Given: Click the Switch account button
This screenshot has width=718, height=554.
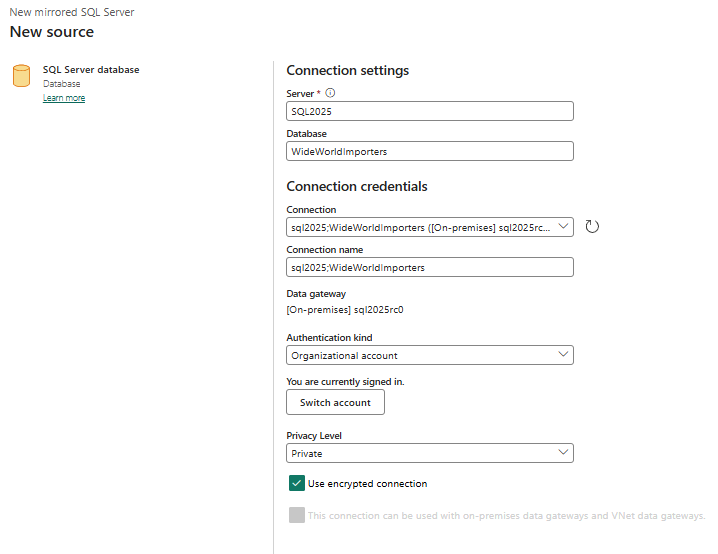Looking at the screenshot, I should pos(335,403).
